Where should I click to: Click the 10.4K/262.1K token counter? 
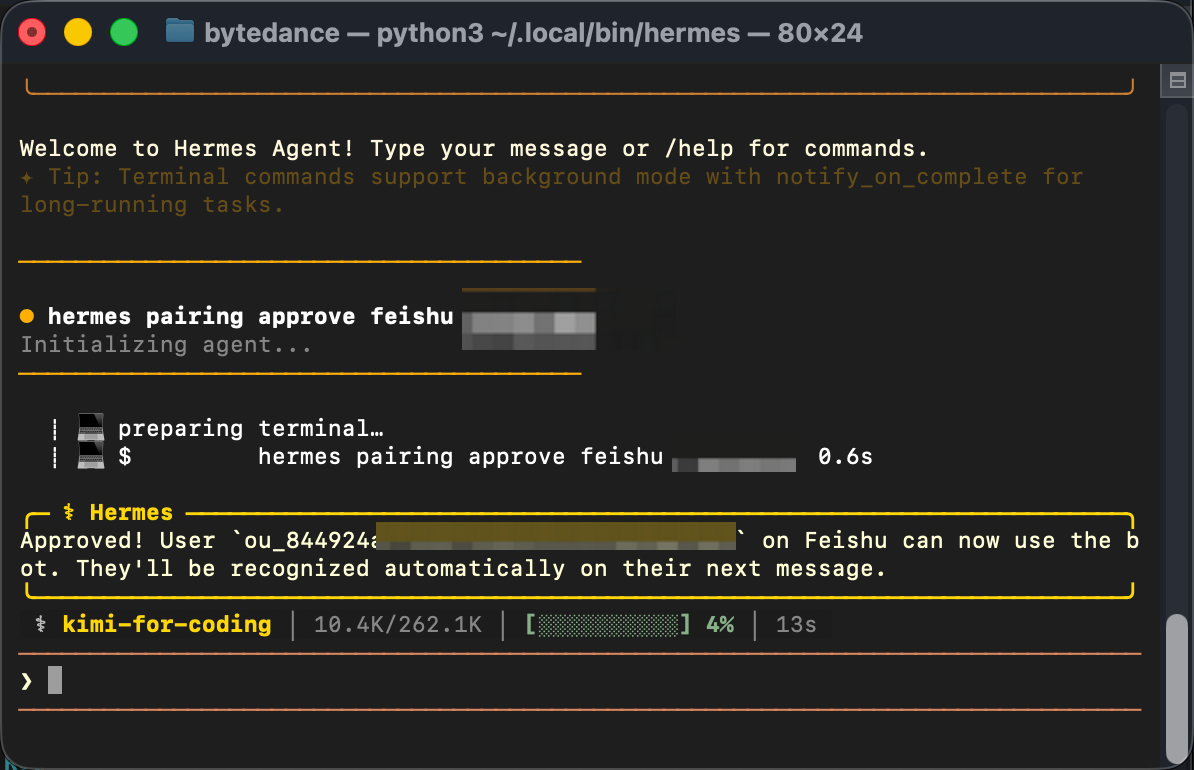point(398,625)
